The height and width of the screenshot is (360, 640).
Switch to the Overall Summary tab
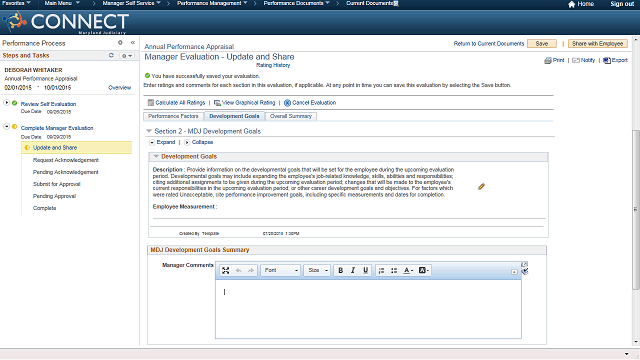point(291,116)
